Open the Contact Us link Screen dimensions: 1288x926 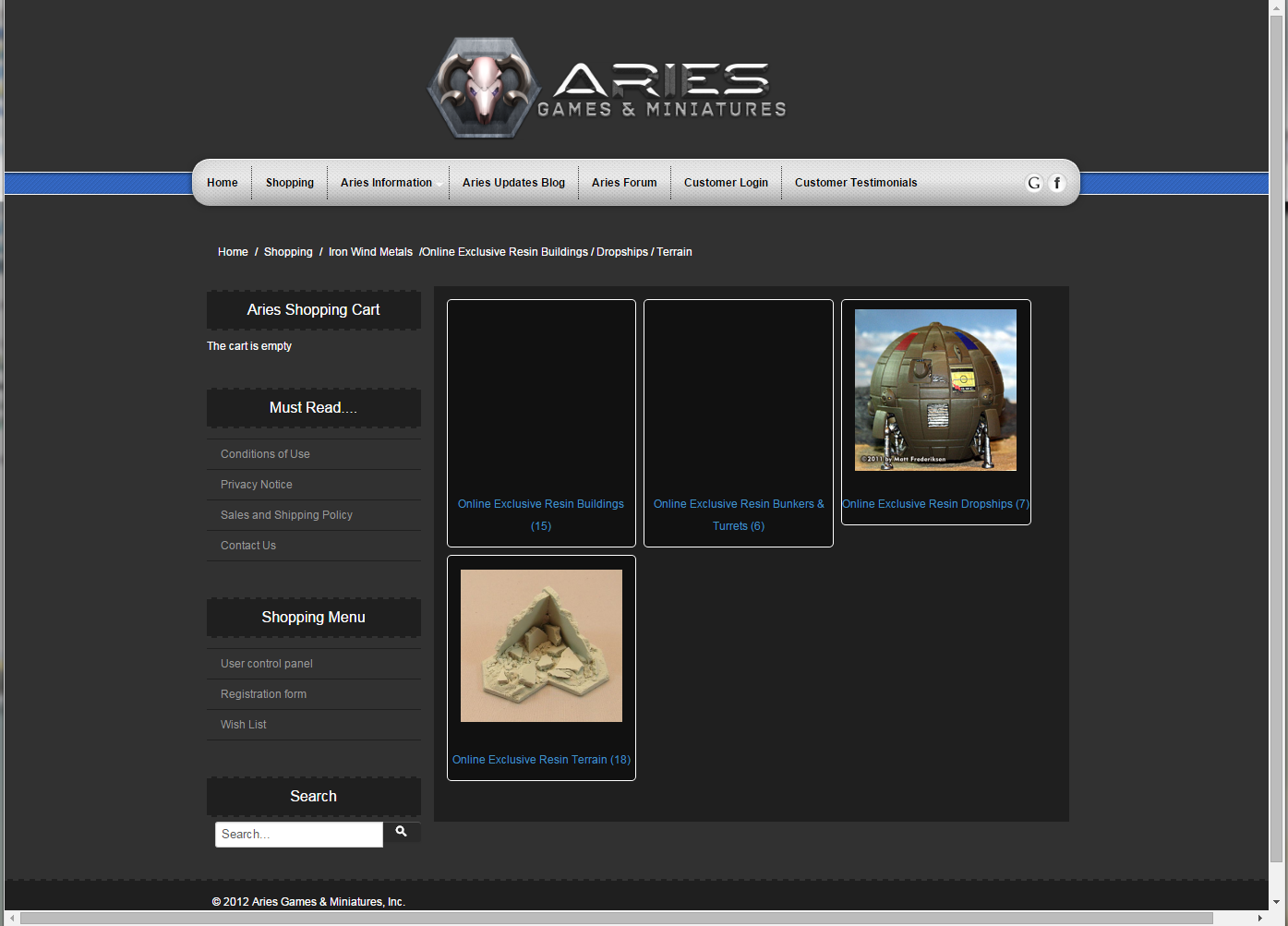[x=248, y=546]
